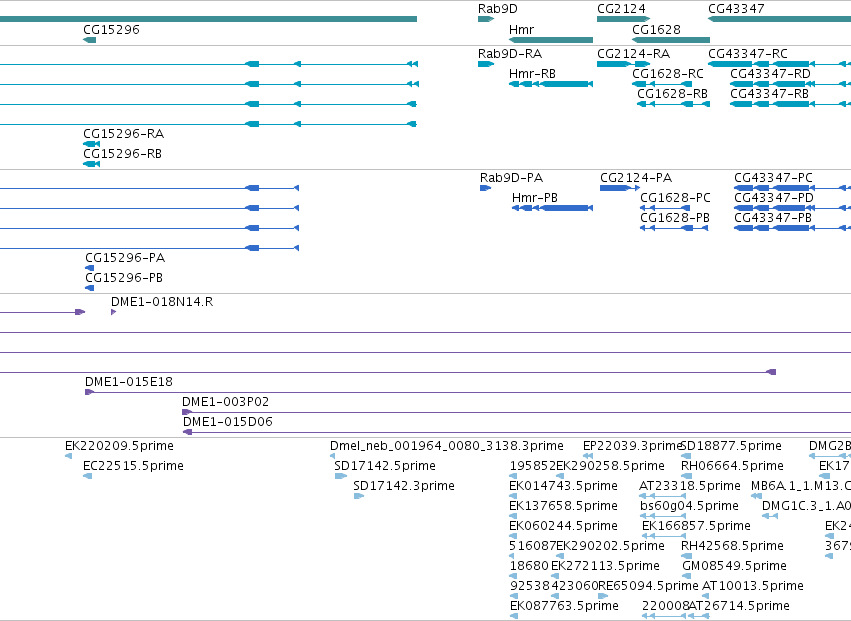This screenshot has width=851, height=621.
Task: Open the CG1628-PB CDS label
Action: pyautogui.click(x=675, y=218)
